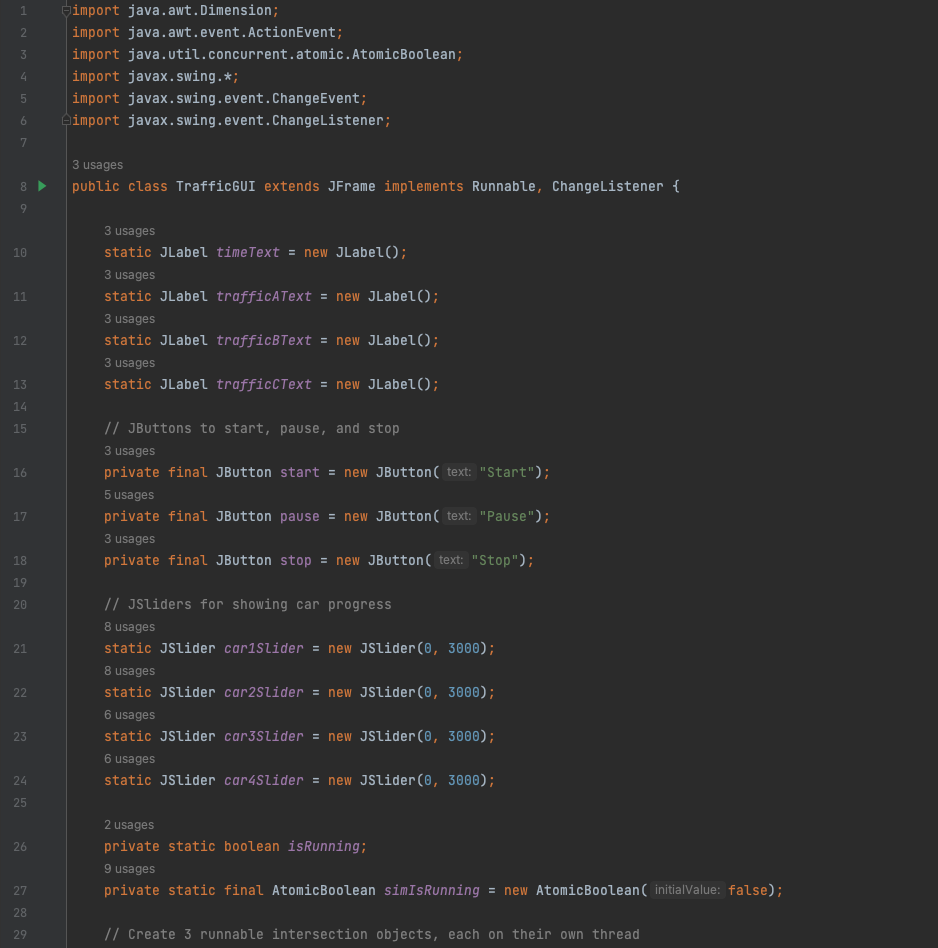The image size is (938, 948).
Task: Click the 'text:' parameter hint before "Stop"
Action: pos(451,560)
